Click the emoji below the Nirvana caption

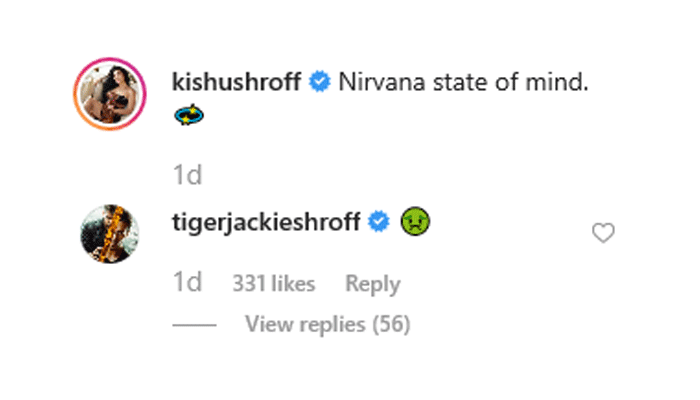(x=188, y=117)
